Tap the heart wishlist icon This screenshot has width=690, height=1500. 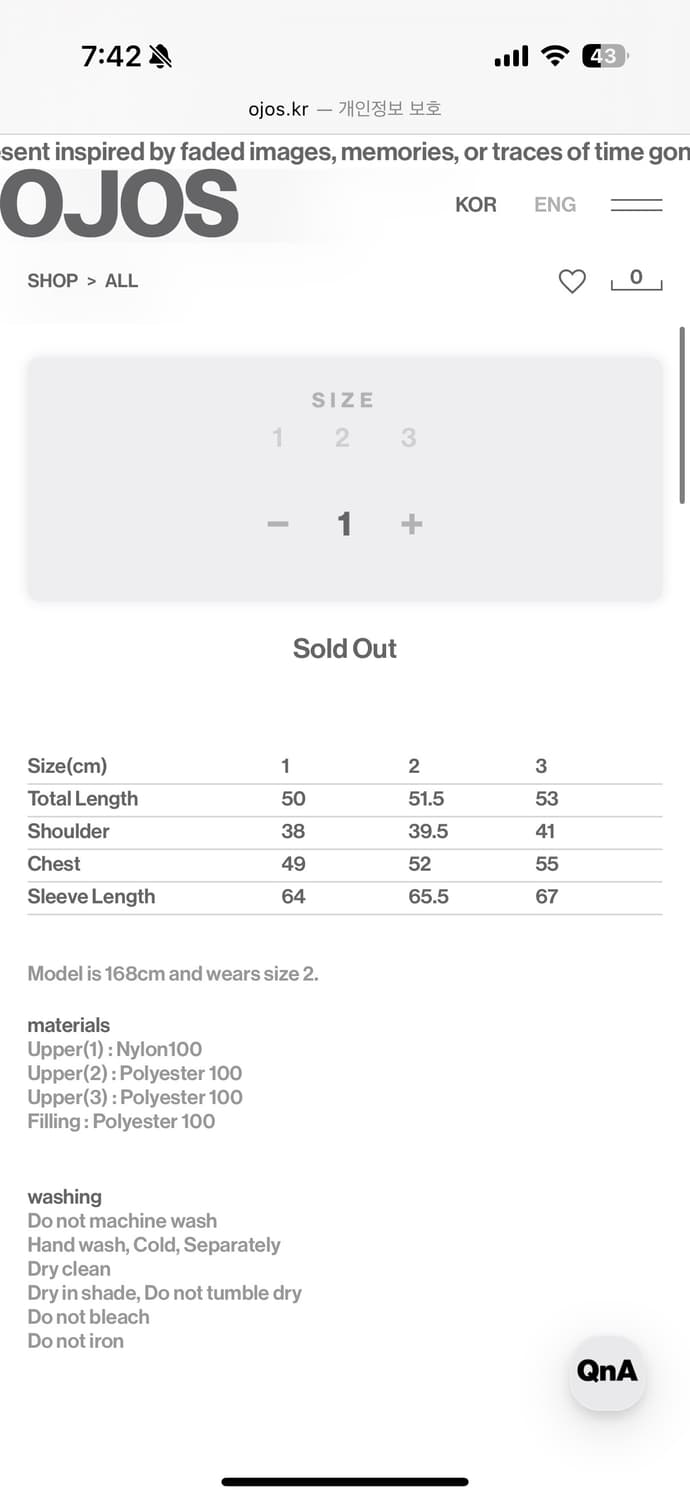(x=572, y=282)
